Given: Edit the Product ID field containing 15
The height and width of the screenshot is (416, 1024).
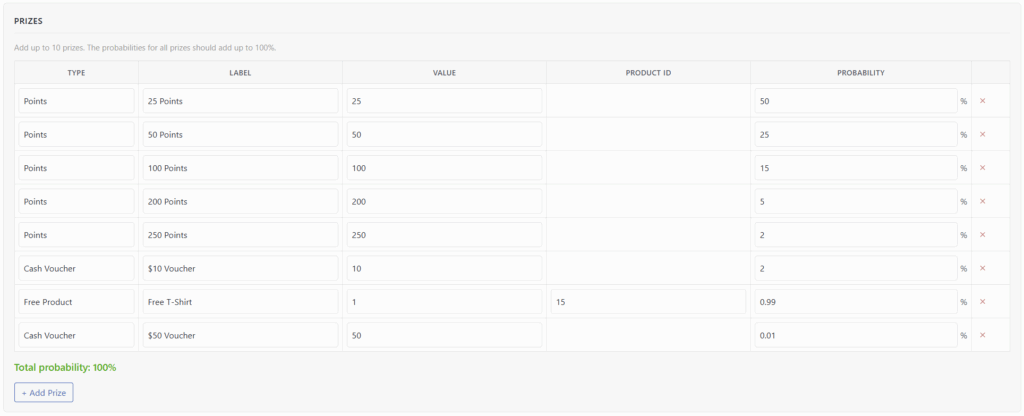Looking at the screenshot, I should click(648, 302).
